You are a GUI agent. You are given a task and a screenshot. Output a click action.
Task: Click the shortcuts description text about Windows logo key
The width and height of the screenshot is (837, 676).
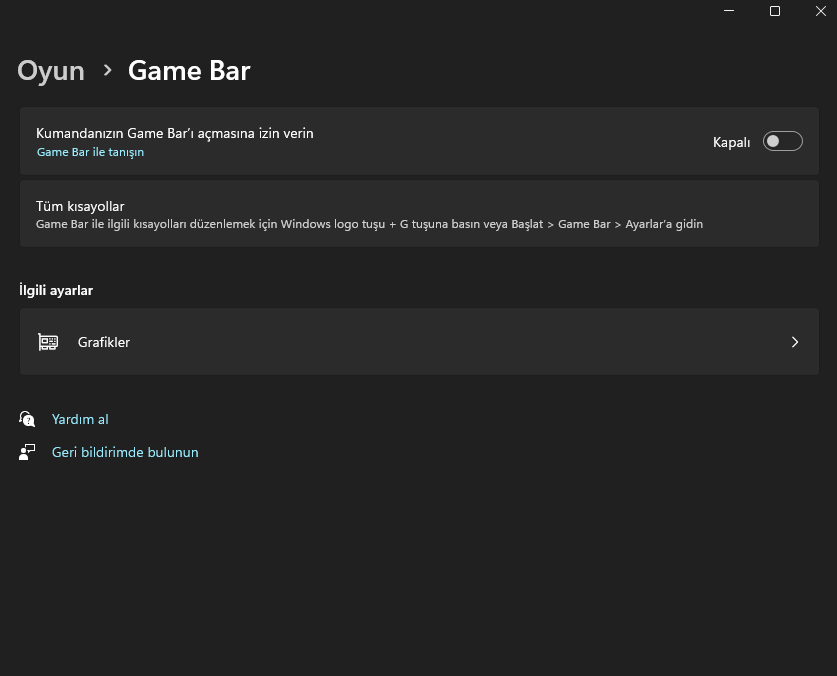coord(369,224)
